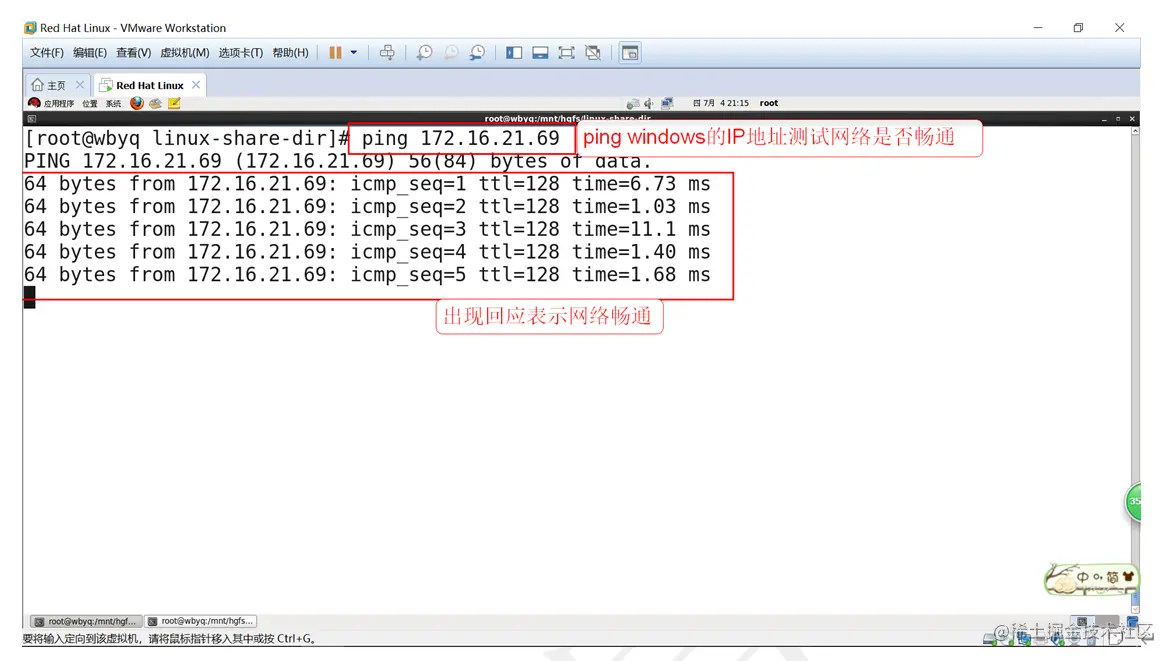The height and width of the screenshot is (661, 1173).
Task: Click the root user label in panel
Action: 768,103
